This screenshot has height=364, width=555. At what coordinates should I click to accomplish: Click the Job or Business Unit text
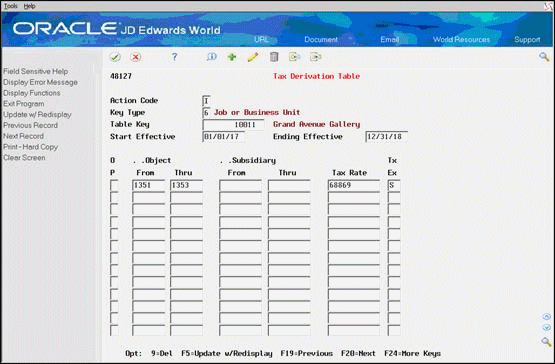[x=257, y=112]
